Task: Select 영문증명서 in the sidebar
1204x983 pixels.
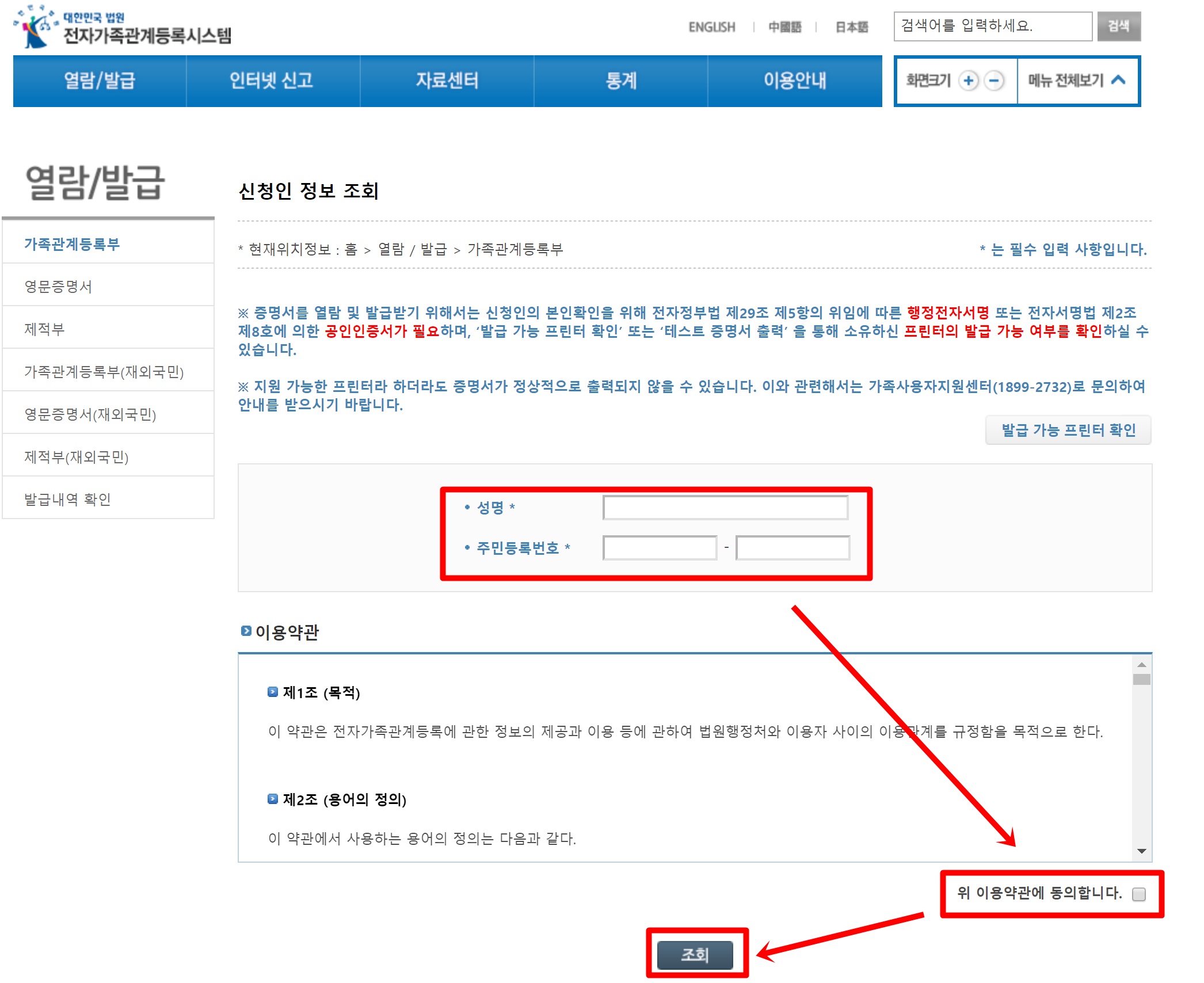Action: [58, 286]
